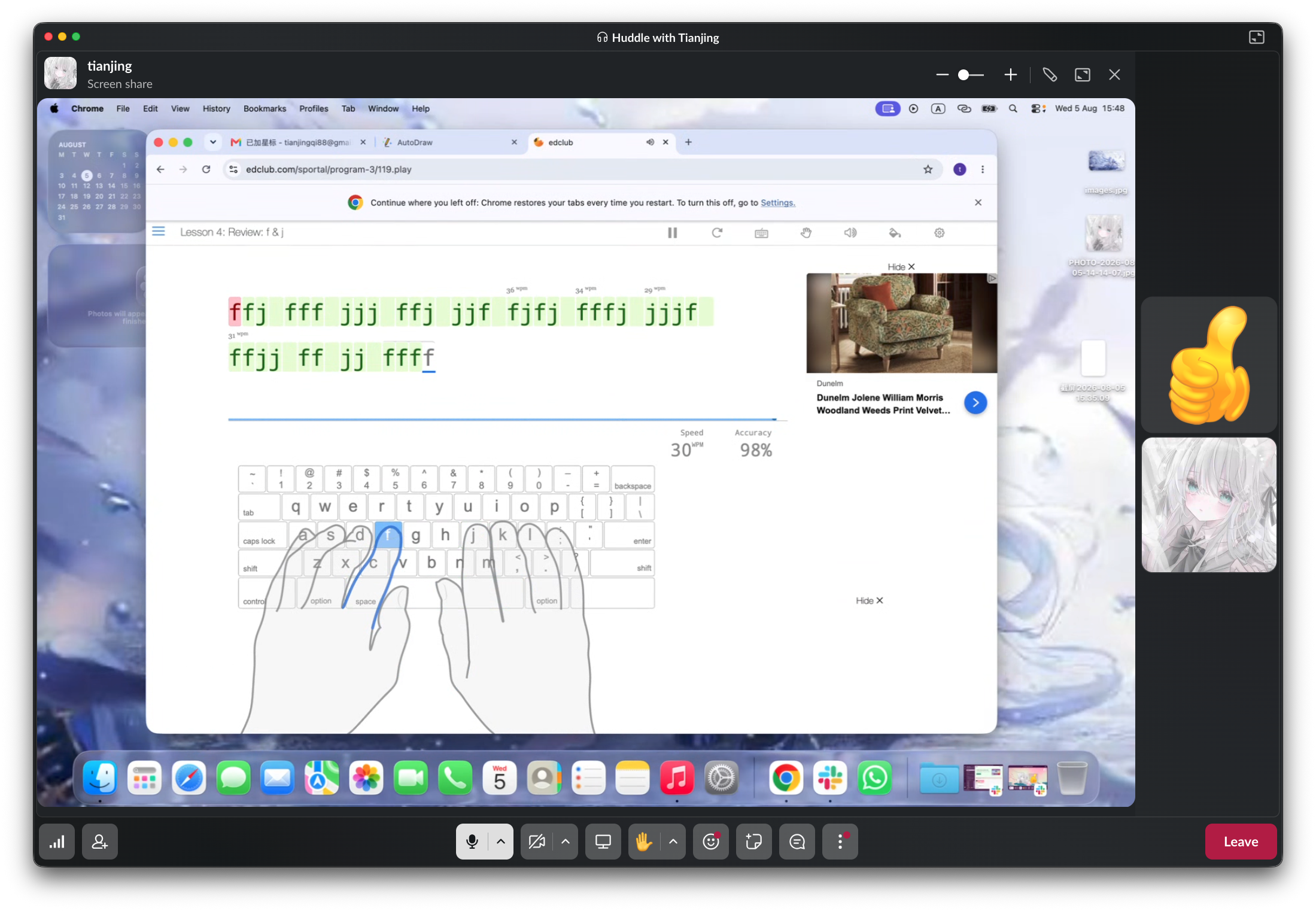Leave the huddle
Viewport: 1316px width, 911px height.
pos(1241,842)
